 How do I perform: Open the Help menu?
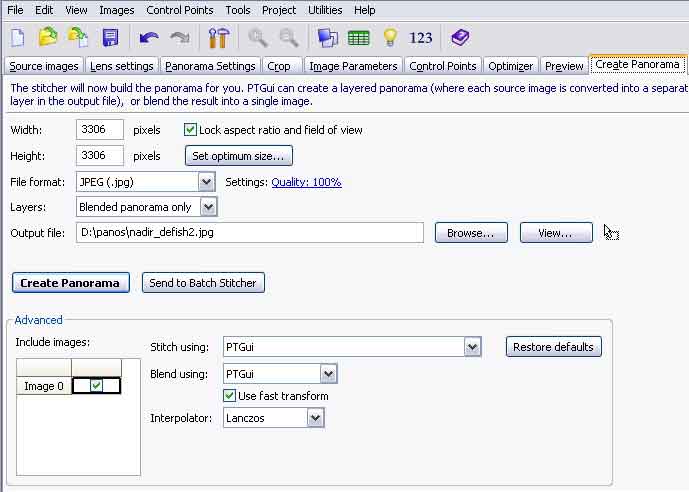pos(365,10)
